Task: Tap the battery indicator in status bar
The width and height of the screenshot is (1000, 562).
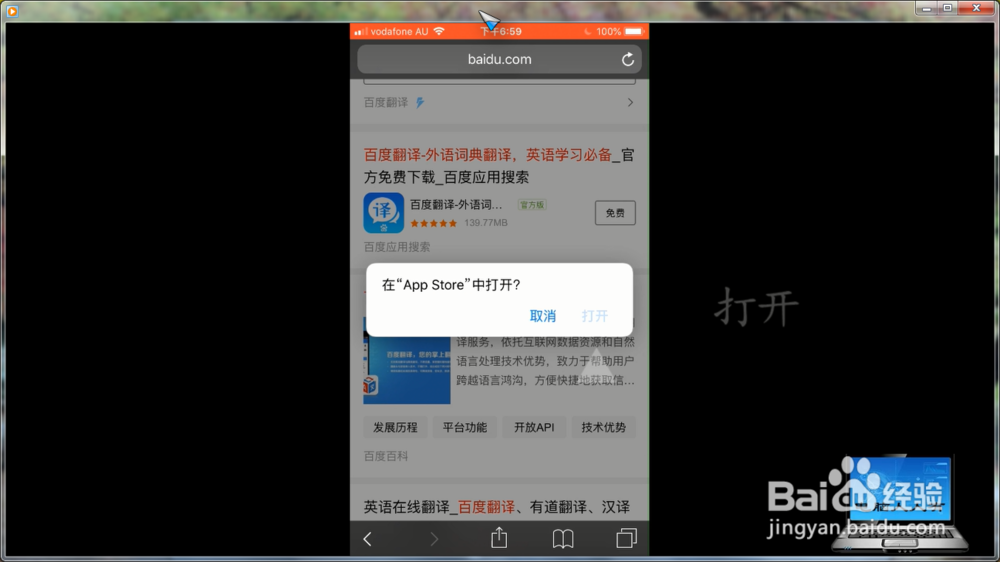Action: coord(633,31)
